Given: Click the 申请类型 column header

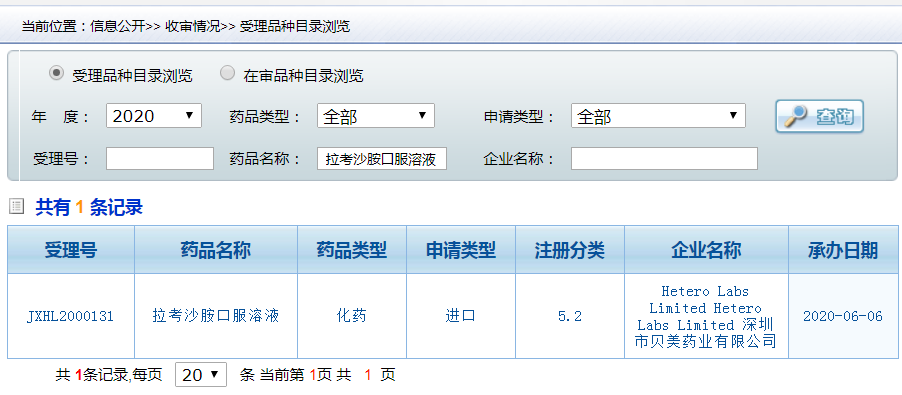Looking at the screenshot, I should pos(461,250).
